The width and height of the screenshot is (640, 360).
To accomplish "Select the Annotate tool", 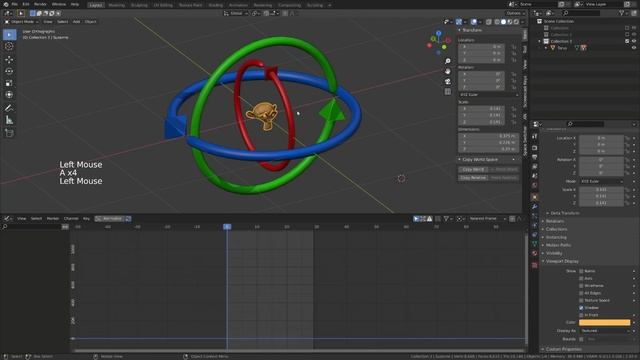I will click(x=9, y=108).
